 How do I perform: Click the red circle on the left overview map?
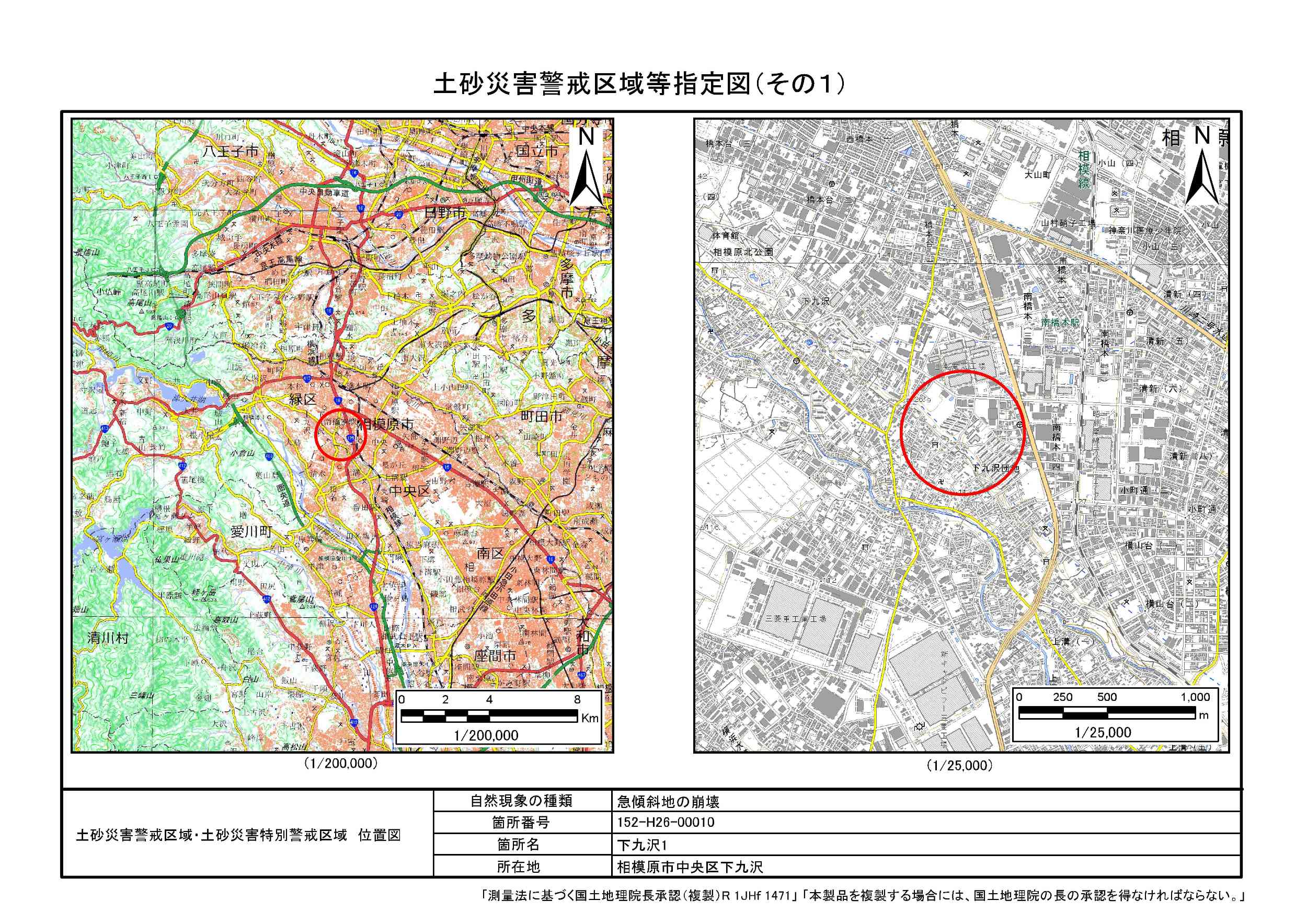[340, 435]
